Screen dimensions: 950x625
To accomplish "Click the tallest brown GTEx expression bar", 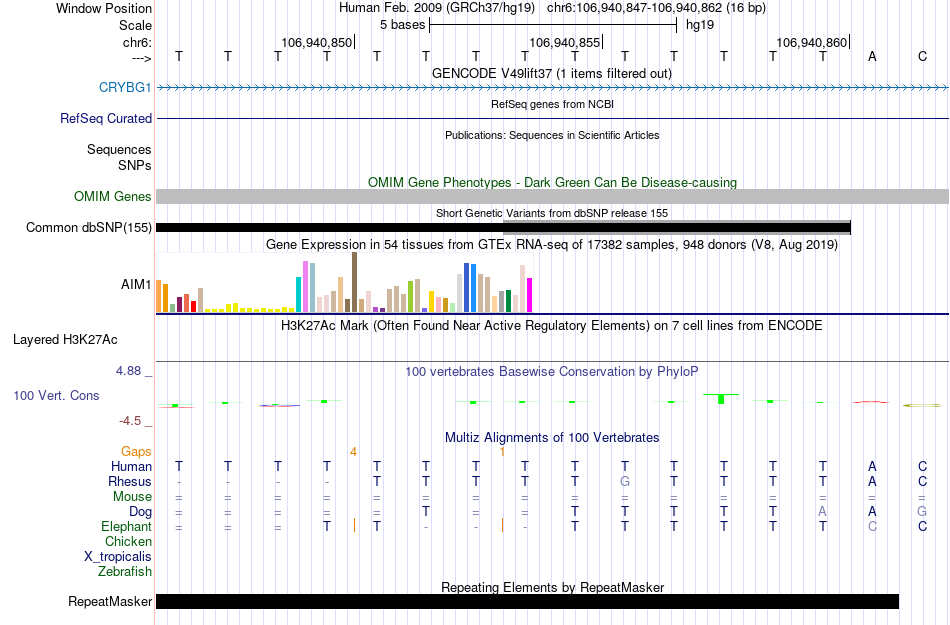I will coord(354,282).
